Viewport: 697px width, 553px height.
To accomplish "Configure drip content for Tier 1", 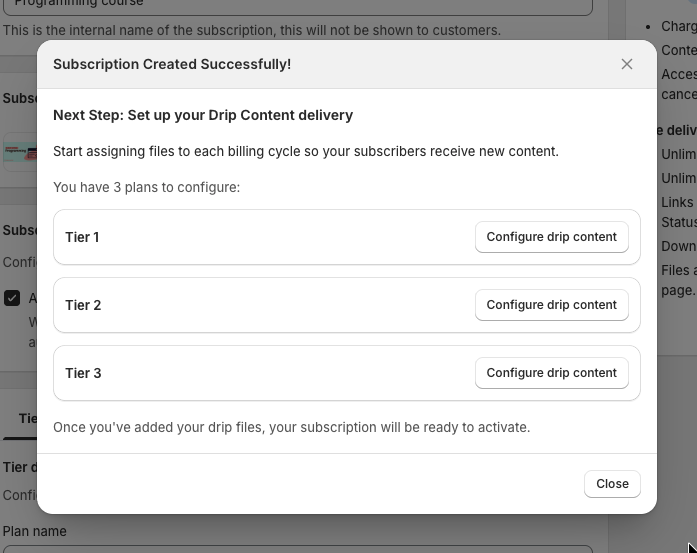I will (551, 237).
